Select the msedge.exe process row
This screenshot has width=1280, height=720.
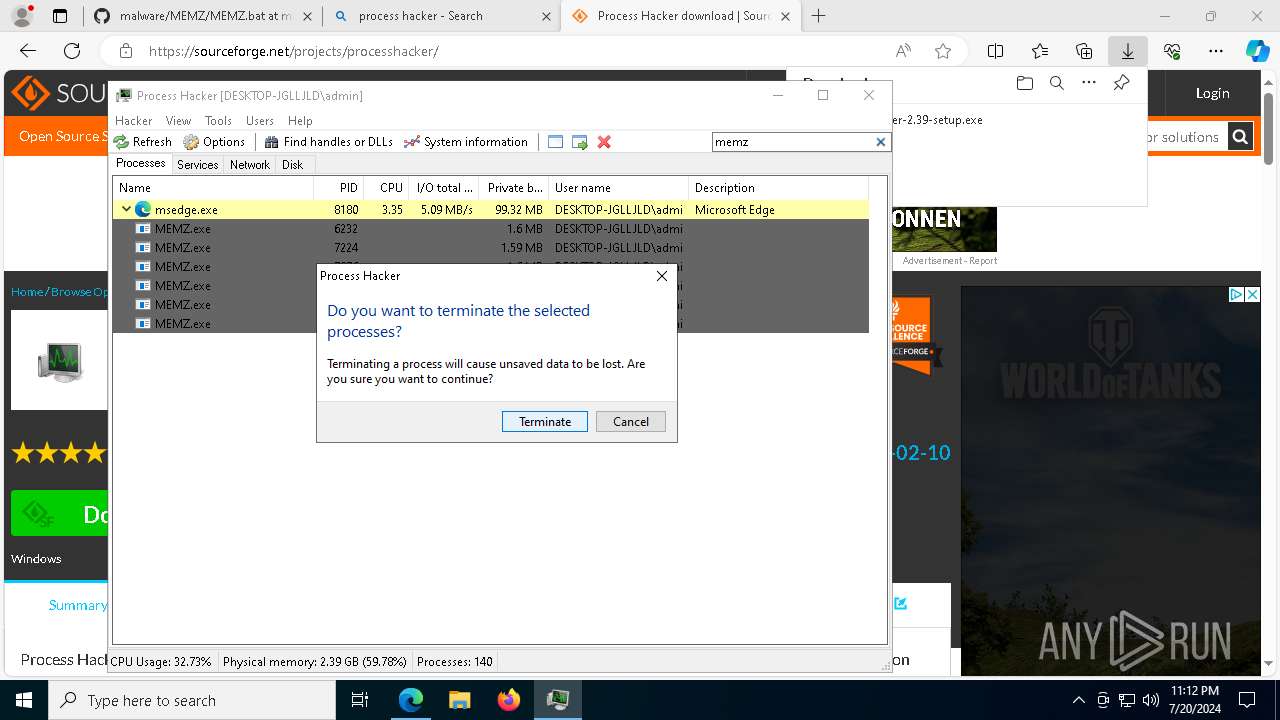(x=490, y=210)
